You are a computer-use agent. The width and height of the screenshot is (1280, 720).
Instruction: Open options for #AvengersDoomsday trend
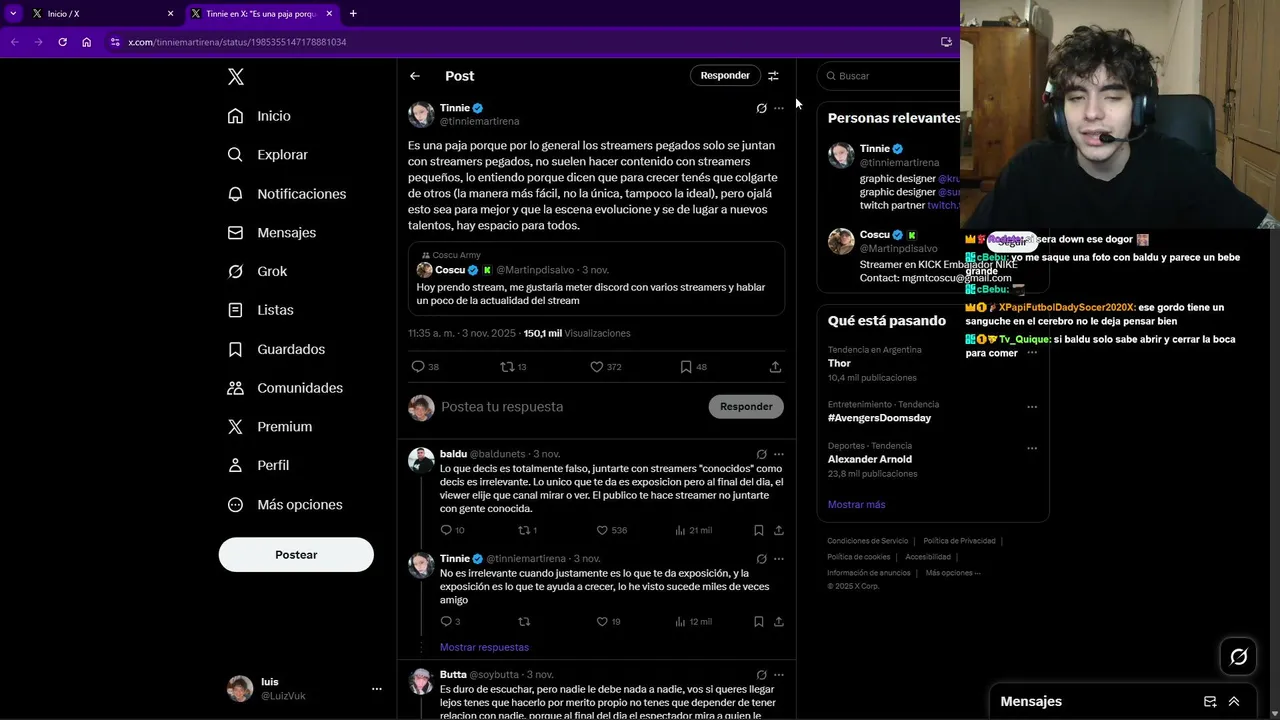1032,407
